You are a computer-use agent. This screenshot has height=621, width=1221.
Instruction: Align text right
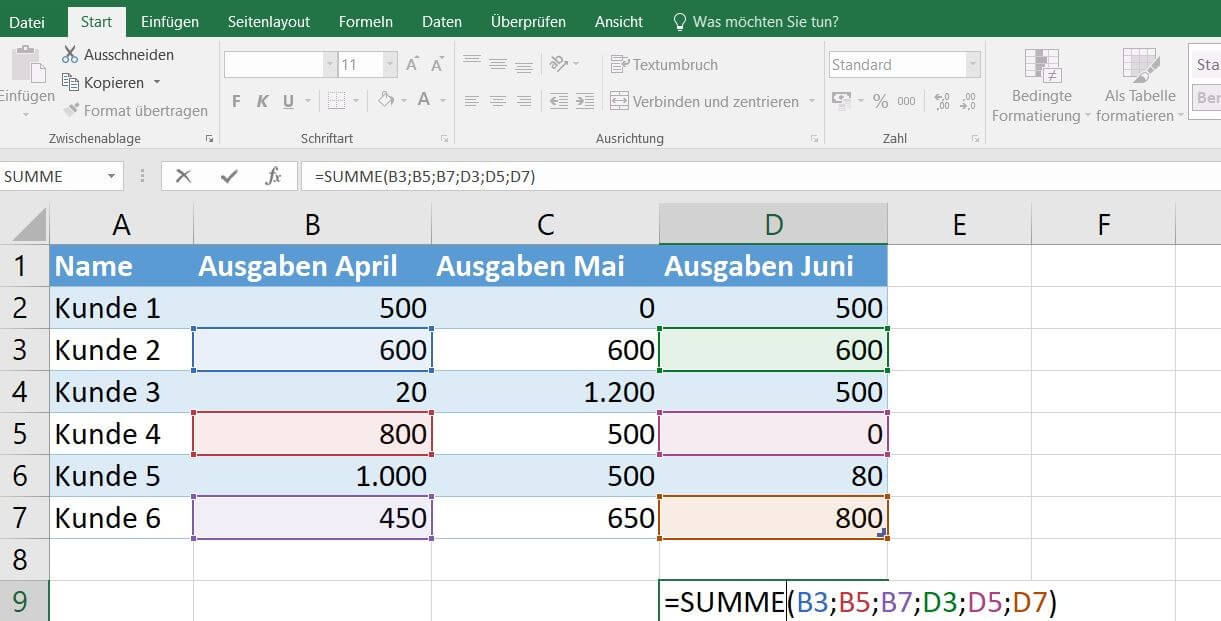coord(524,101)
